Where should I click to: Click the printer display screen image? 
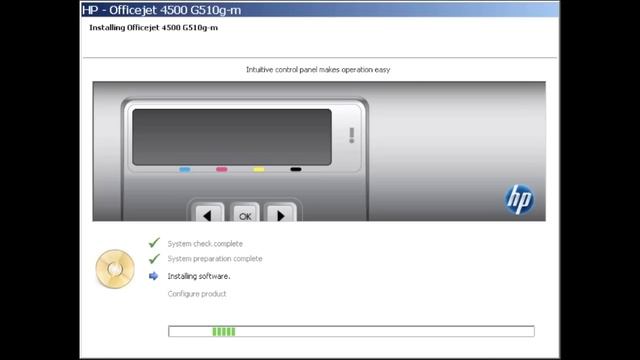[232, 137]
